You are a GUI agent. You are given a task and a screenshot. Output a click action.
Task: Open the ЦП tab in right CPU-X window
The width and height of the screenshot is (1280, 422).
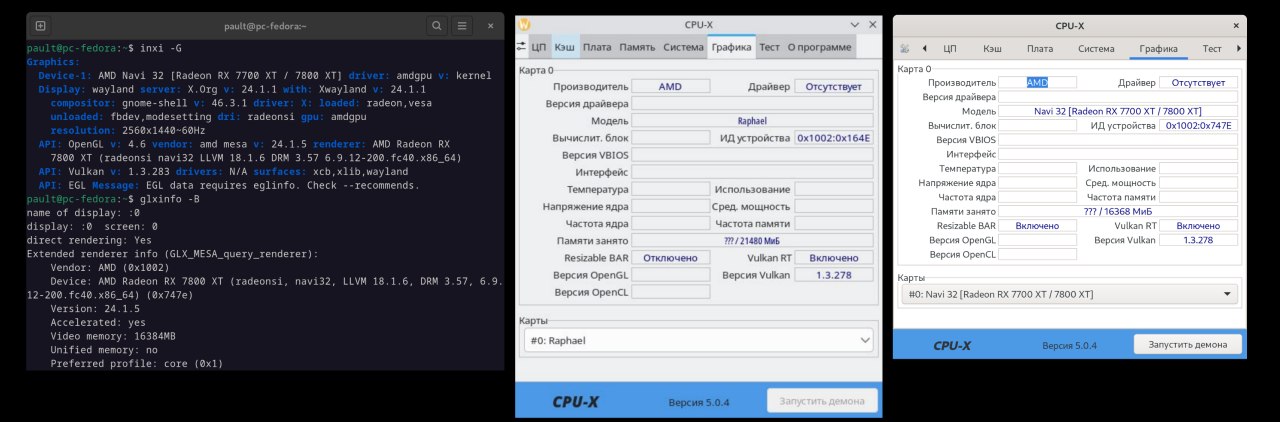click(x=950, y=48)
